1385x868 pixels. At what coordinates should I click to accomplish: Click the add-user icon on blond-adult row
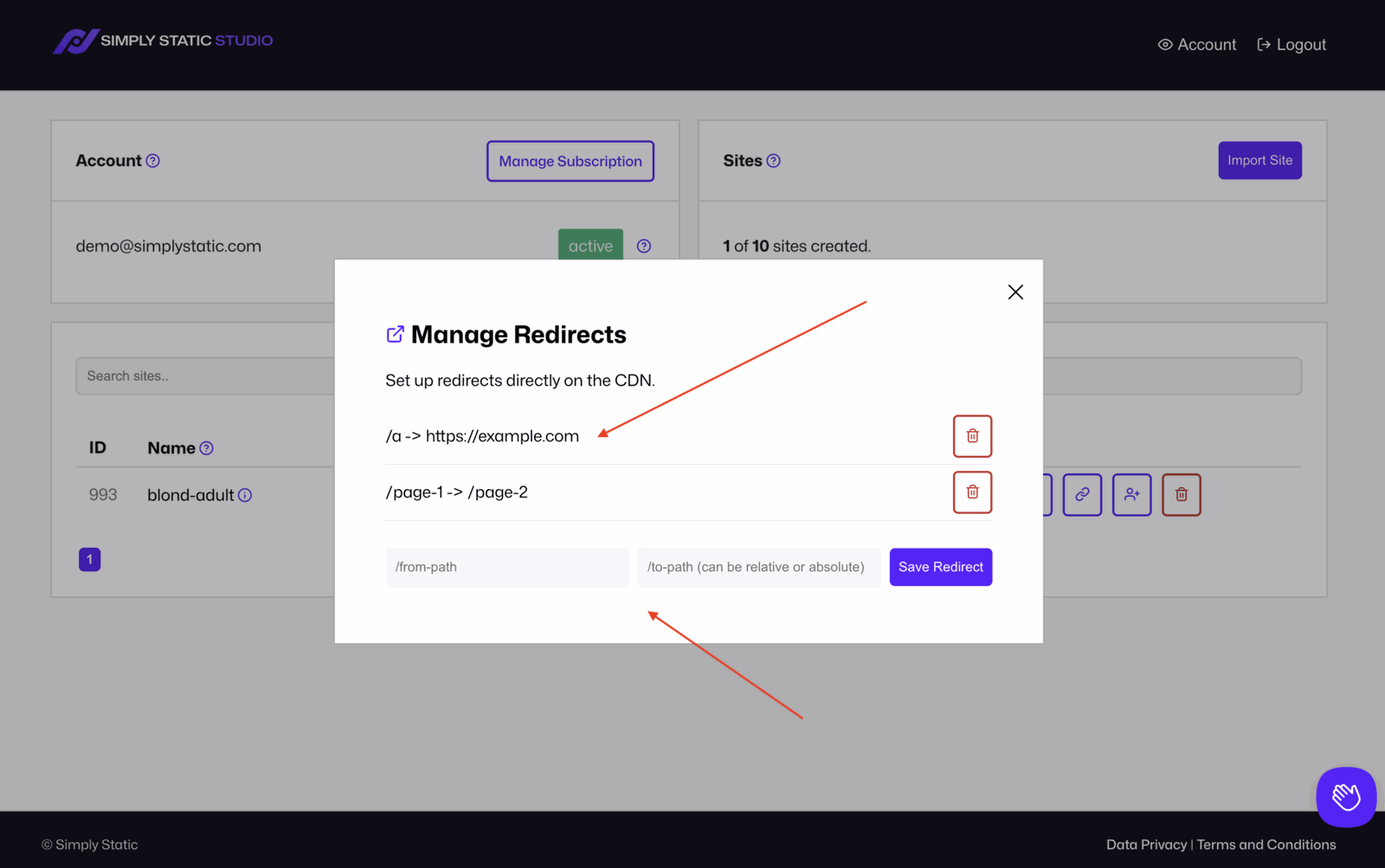click(x=1131, y=494)
